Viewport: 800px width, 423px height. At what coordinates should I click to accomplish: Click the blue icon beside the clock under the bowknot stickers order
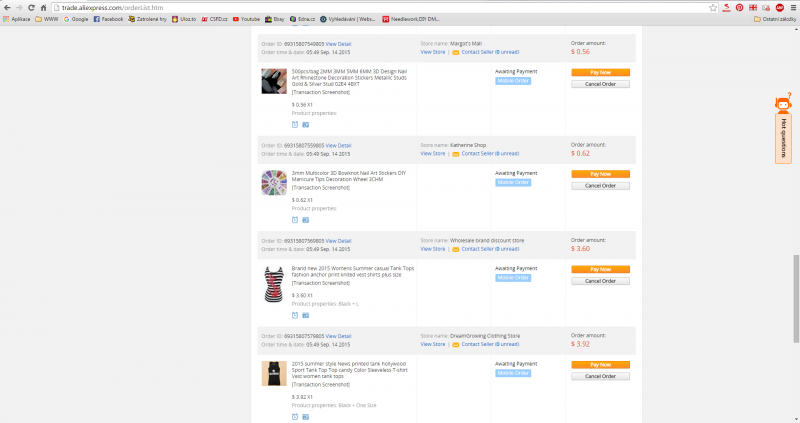click(x=305, y=219)
